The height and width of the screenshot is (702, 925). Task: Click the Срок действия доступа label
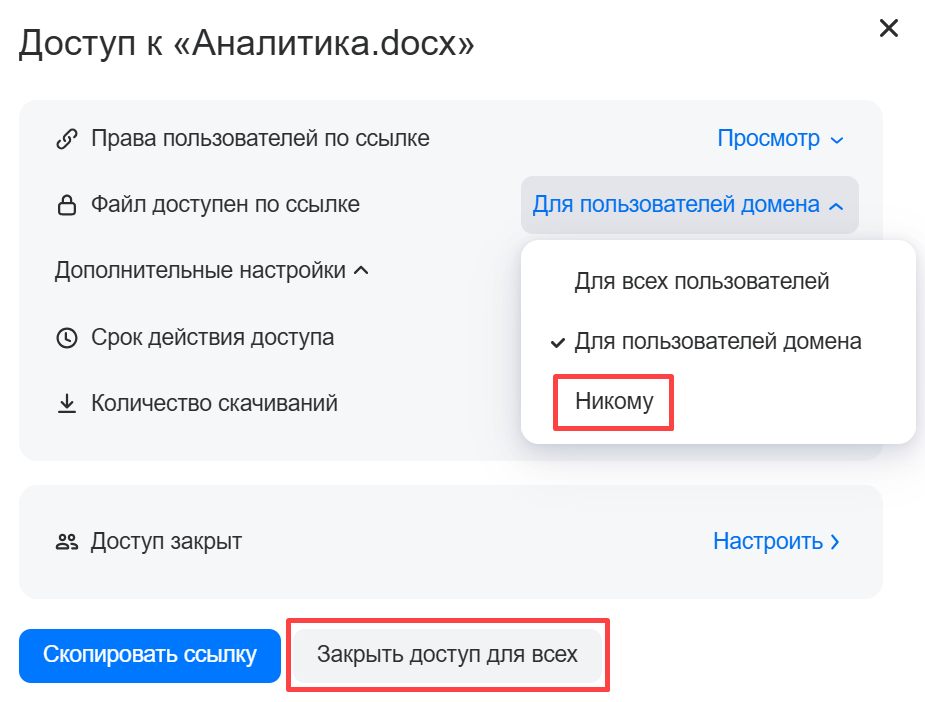[212, 338]
